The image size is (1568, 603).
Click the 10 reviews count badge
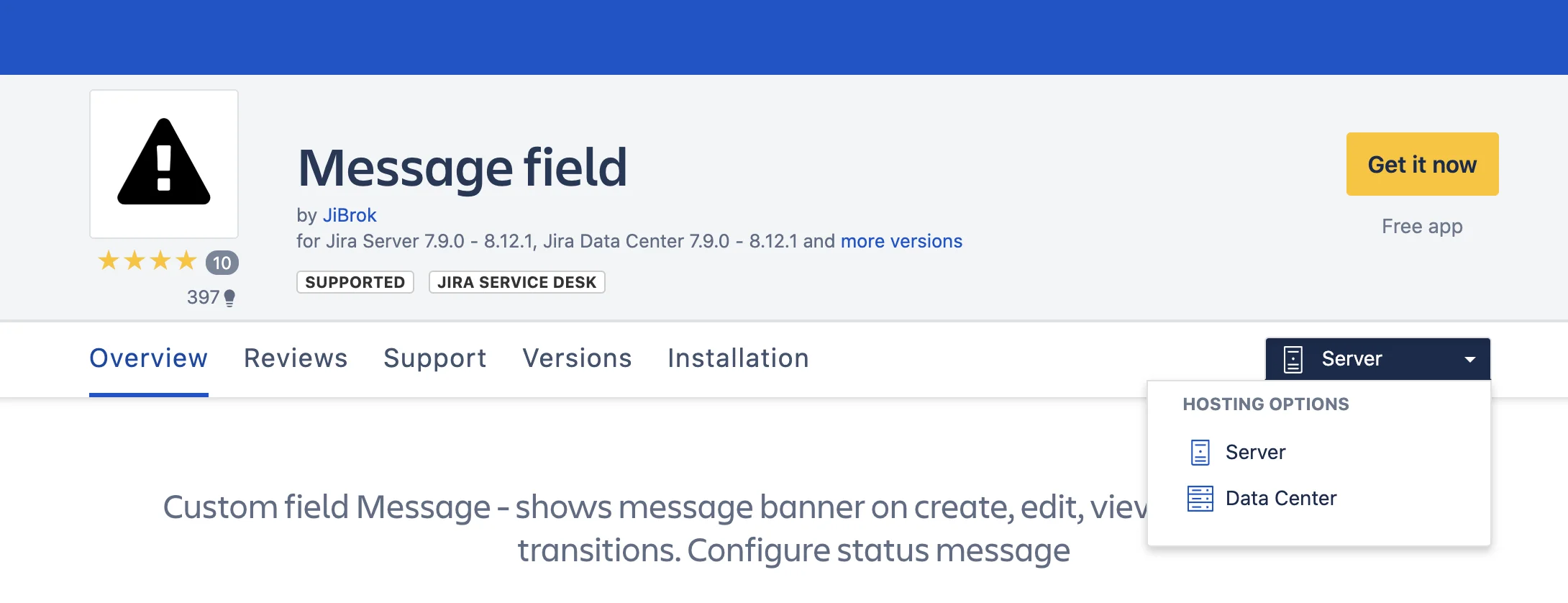222,263
